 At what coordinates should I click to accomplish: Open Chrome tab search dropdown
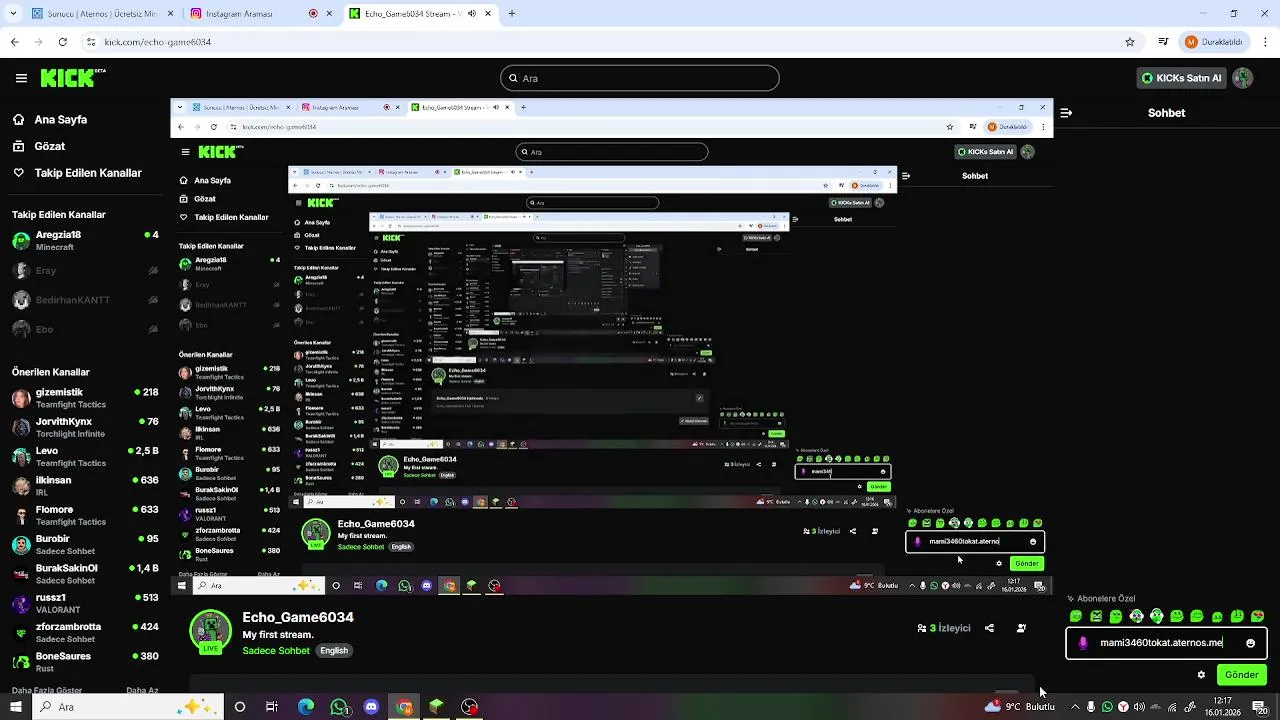click(11, 14)
